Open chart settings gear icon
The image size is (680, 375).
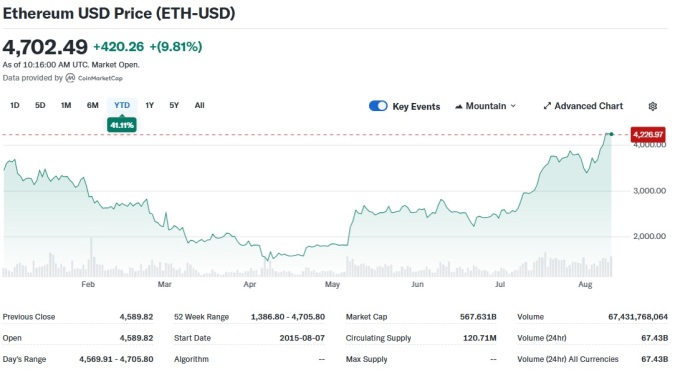coord(652,106)
